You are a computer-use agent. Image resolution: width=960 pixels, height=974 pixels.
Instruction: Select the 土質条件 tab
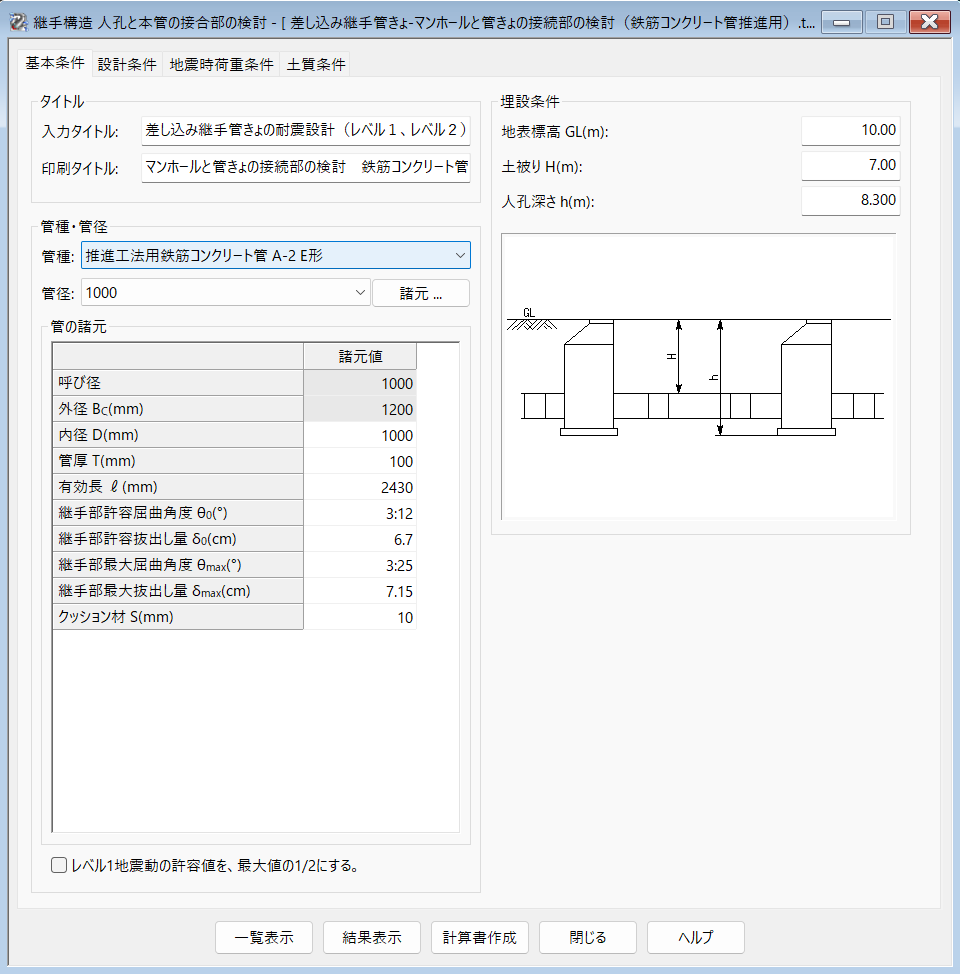click(x=316, y=65)
